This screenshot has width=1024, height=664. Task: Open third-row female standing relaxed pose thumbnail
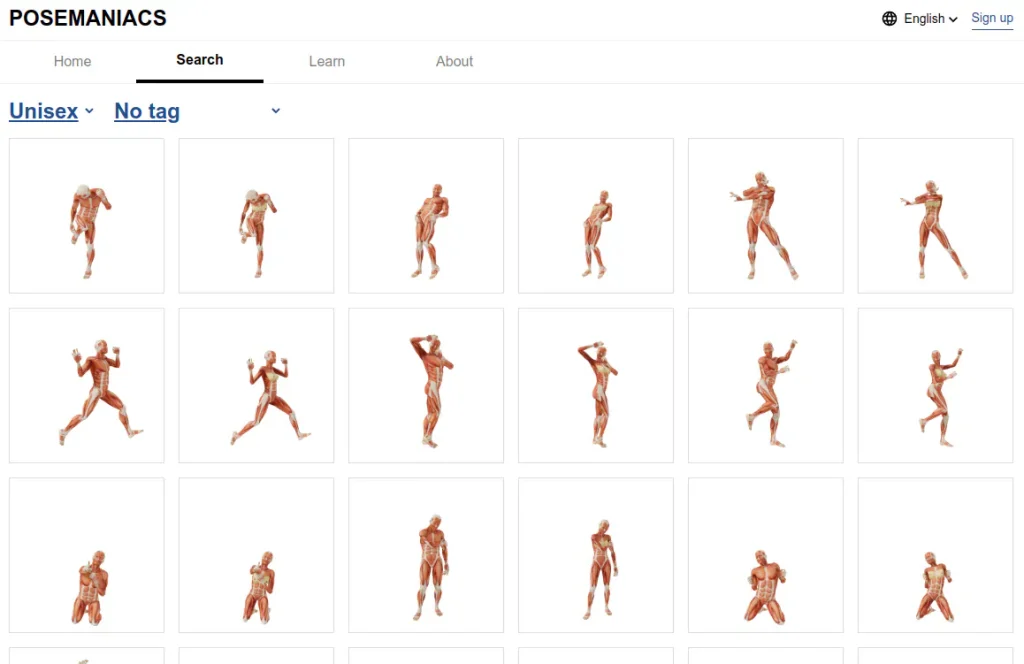(596, 555)
